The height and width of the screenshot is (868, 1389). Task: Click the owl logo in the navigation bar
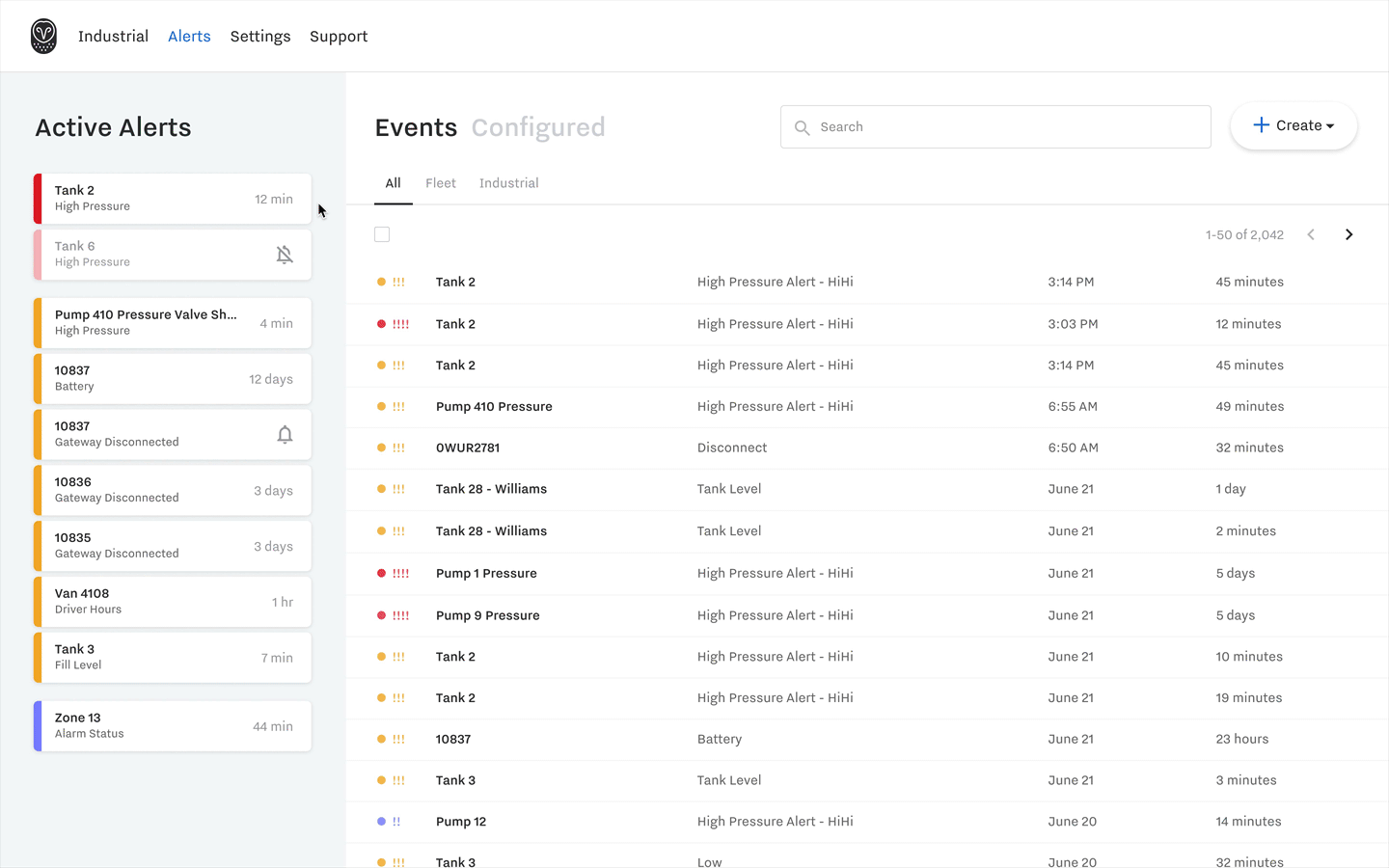pyautogui.click(x=43, y=36)
